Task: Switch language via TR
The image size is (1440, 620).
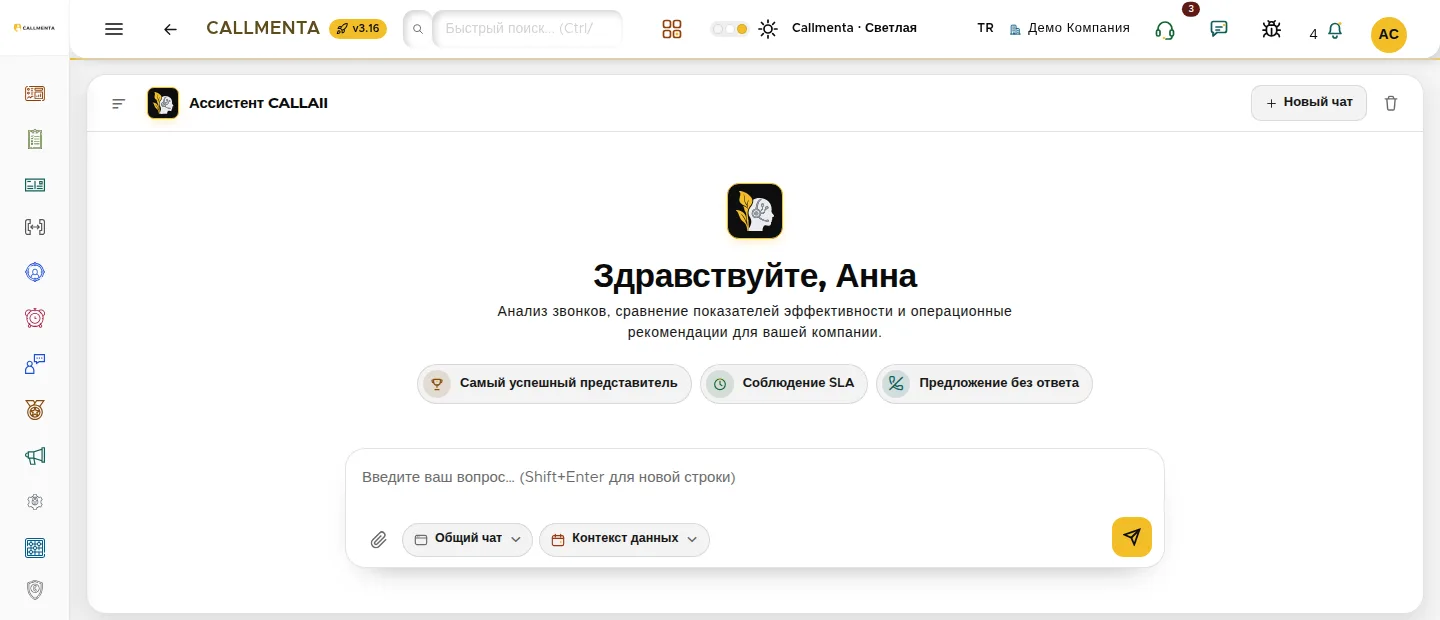Action: (985, 28)
